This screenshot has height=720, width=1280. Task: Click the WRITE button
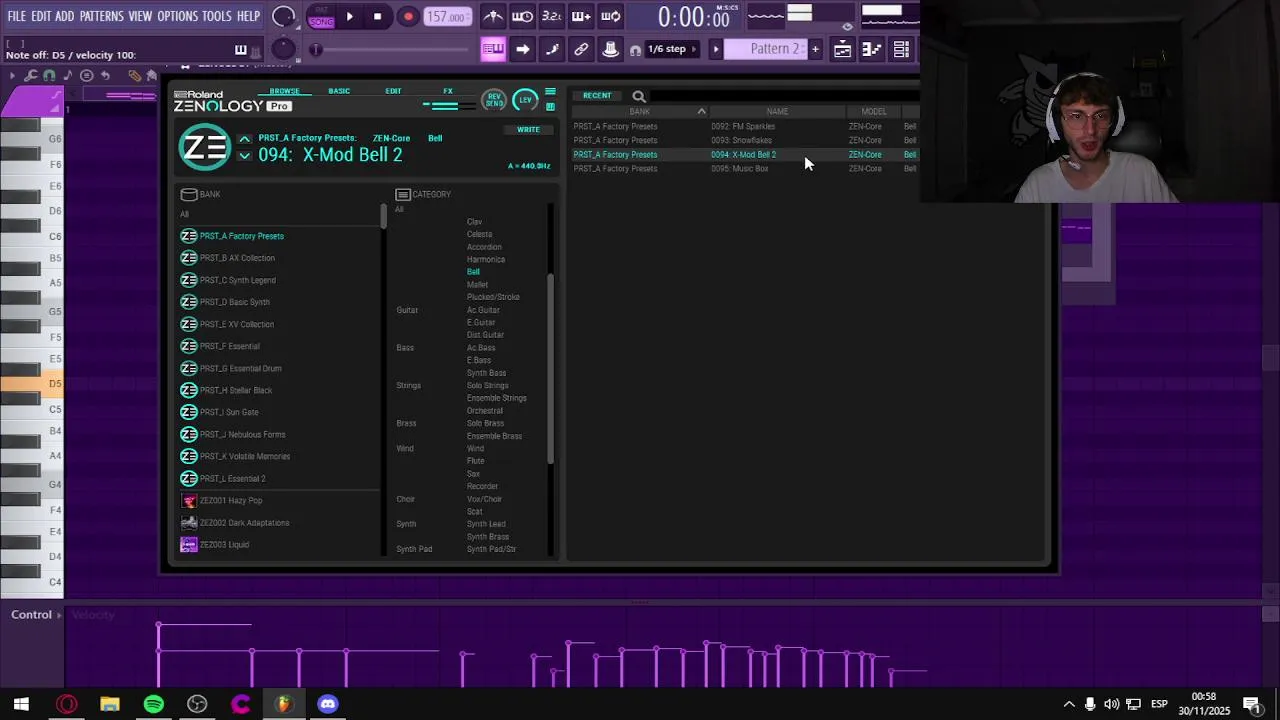(528, 130)
